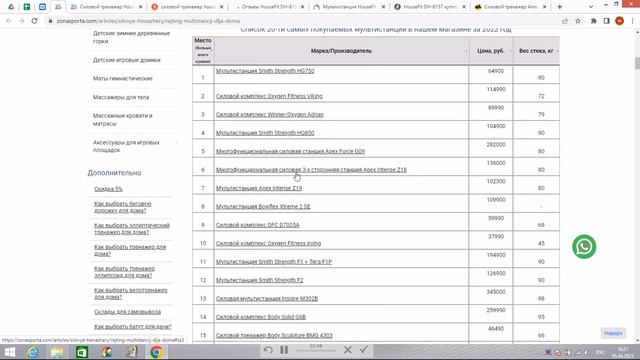Screen dimensions: 640x360
Task: Expand 'Аксессуары для игровых площадок' category
Action: 177,142
